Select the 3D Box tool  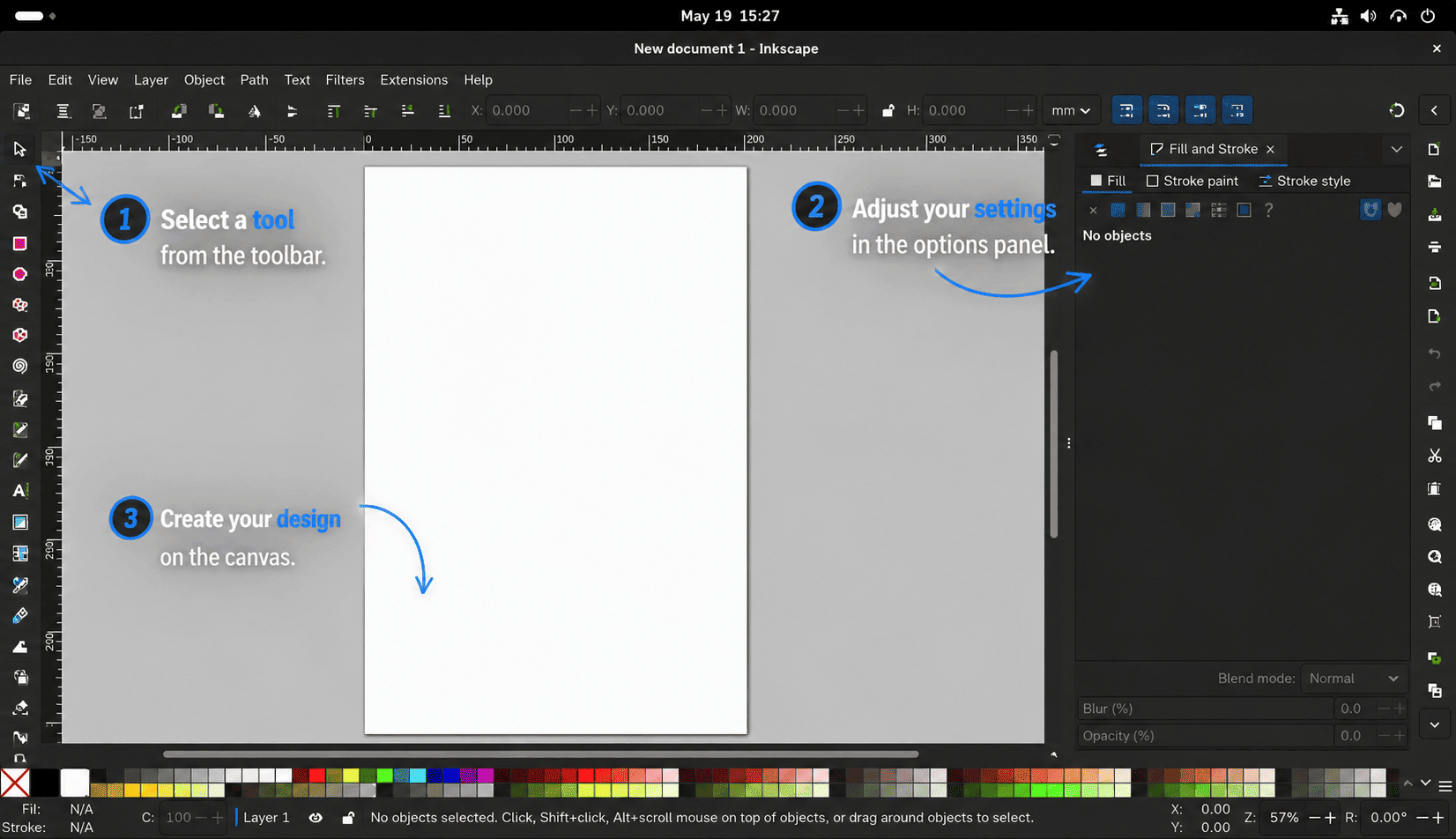tap(19, 336)
